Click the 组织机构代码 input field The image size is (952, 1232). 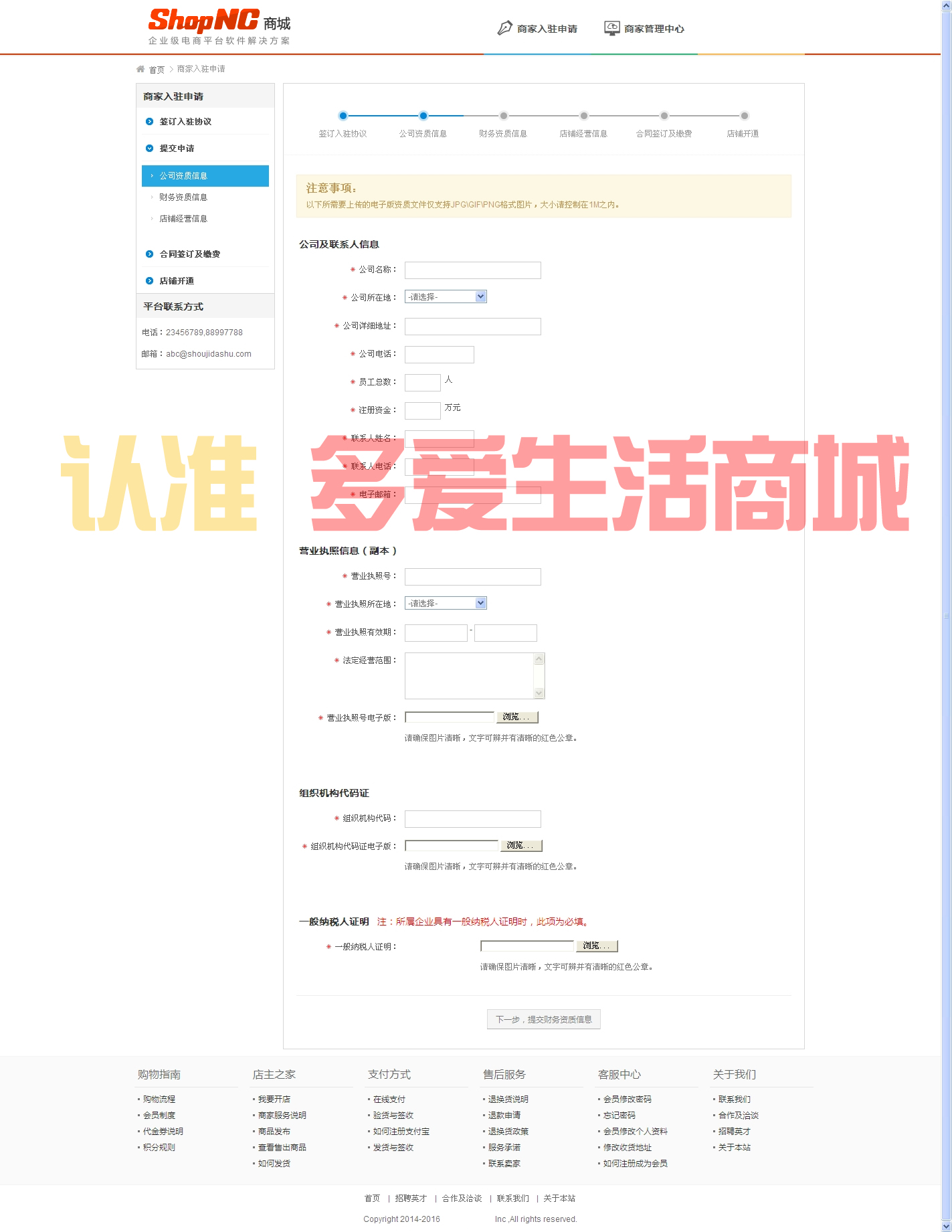tap(473, 819)
